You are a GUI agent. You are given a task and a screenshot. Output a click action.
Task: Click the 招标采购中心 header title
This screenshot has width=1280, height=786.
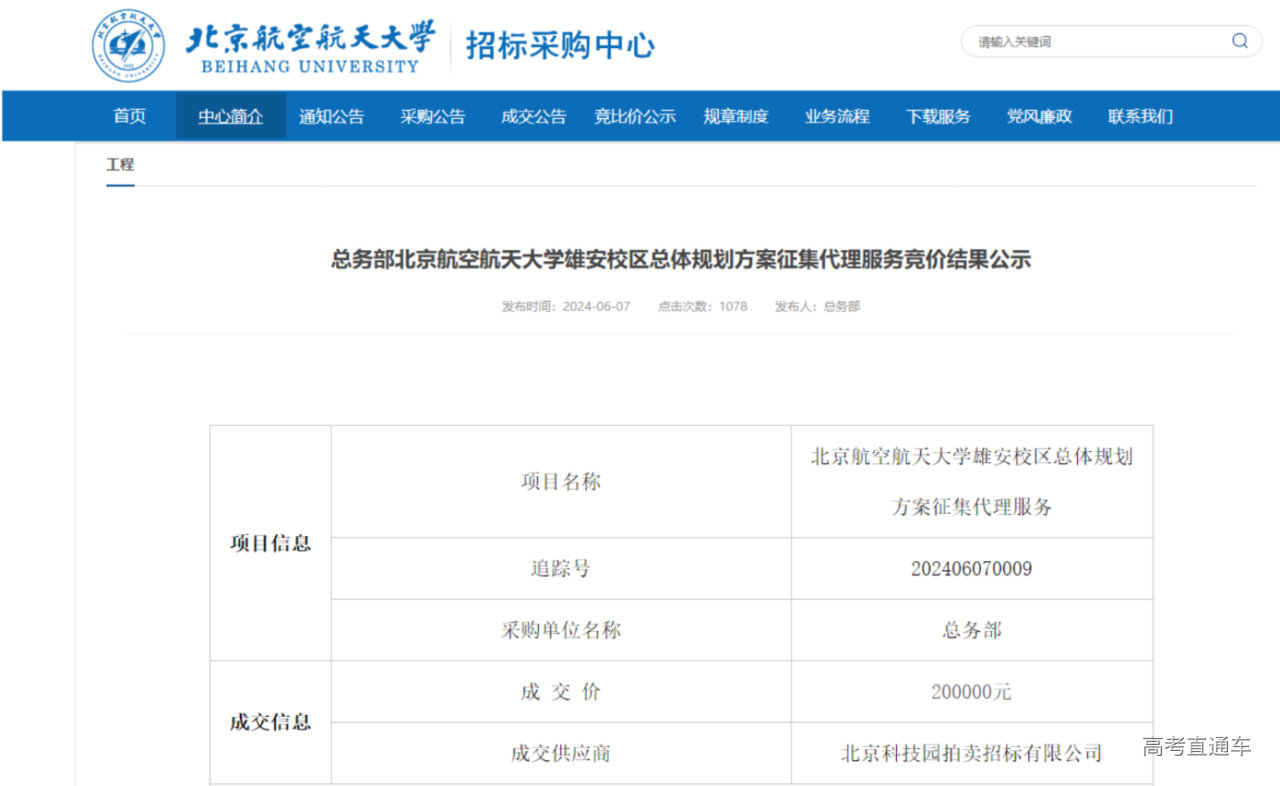pyautogui.click(x=560, y=45)
